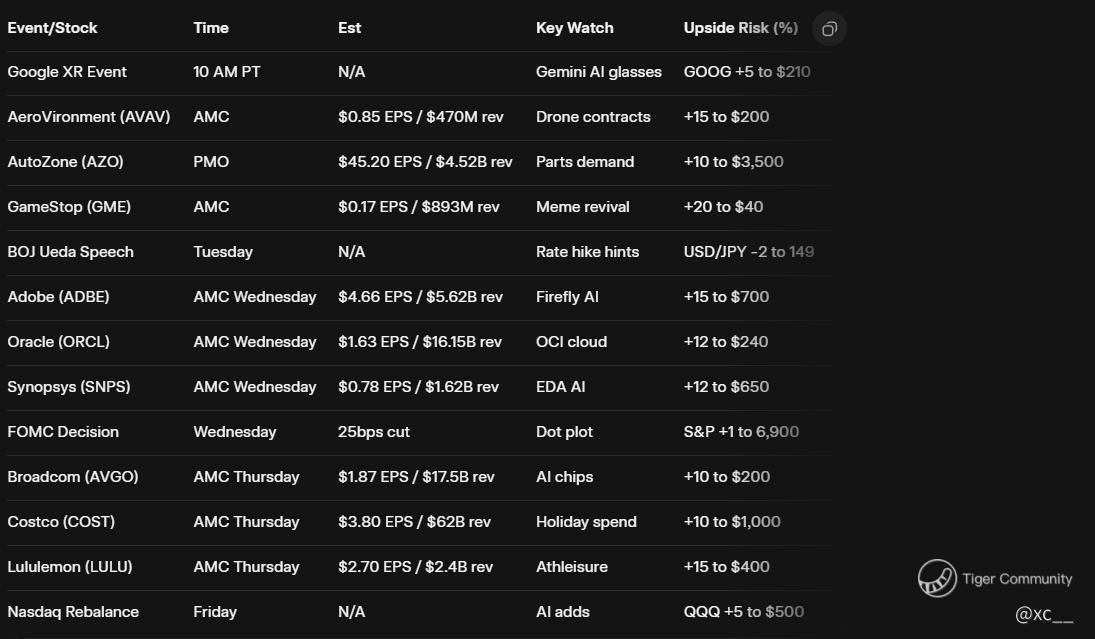Click the BOJ Ueda Speech cell
Viewport: 1095px width, 639px height.
[70, 252]
